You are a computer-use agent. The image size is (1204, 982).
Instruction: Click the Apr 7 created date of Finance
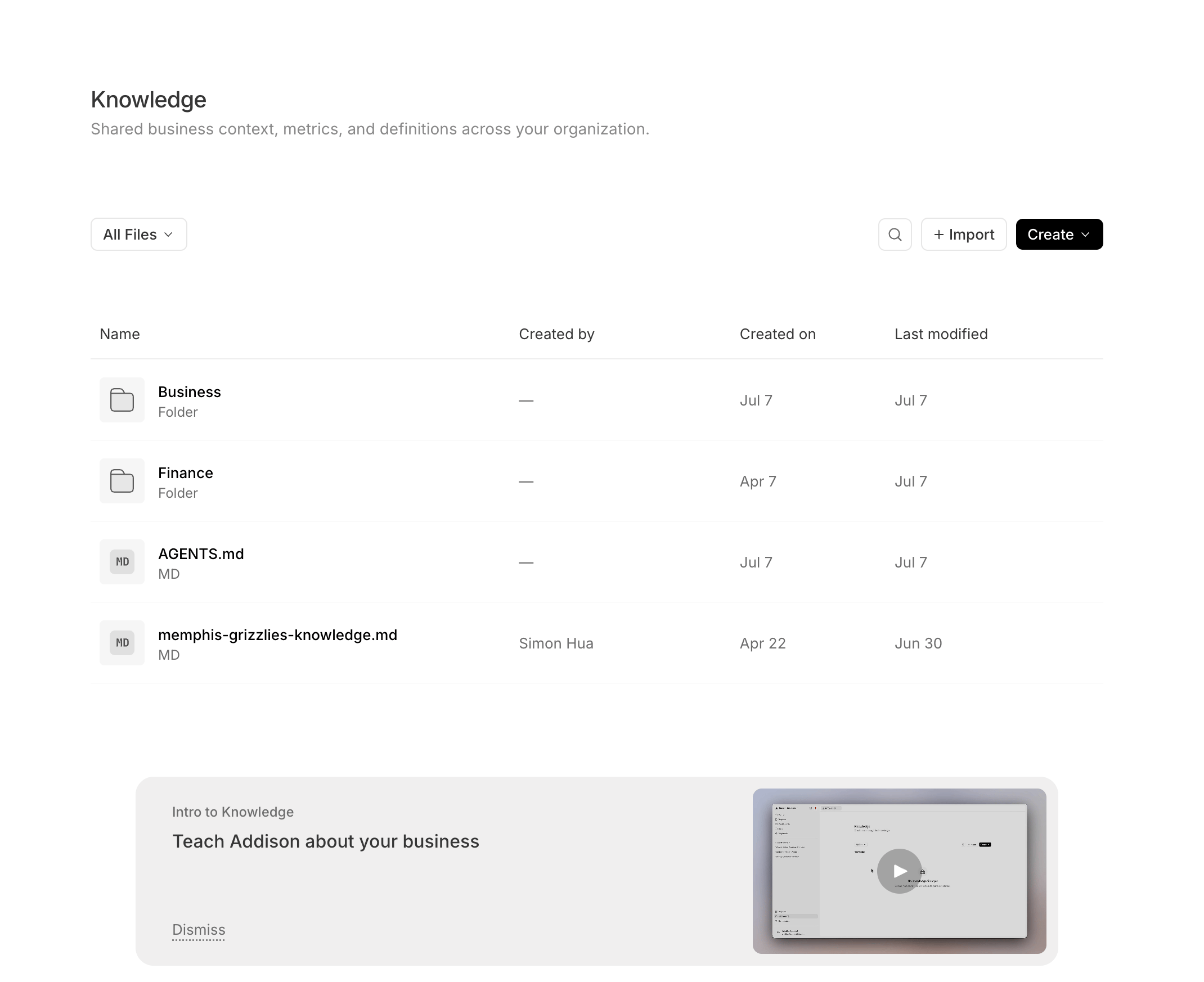coord(758,481)
